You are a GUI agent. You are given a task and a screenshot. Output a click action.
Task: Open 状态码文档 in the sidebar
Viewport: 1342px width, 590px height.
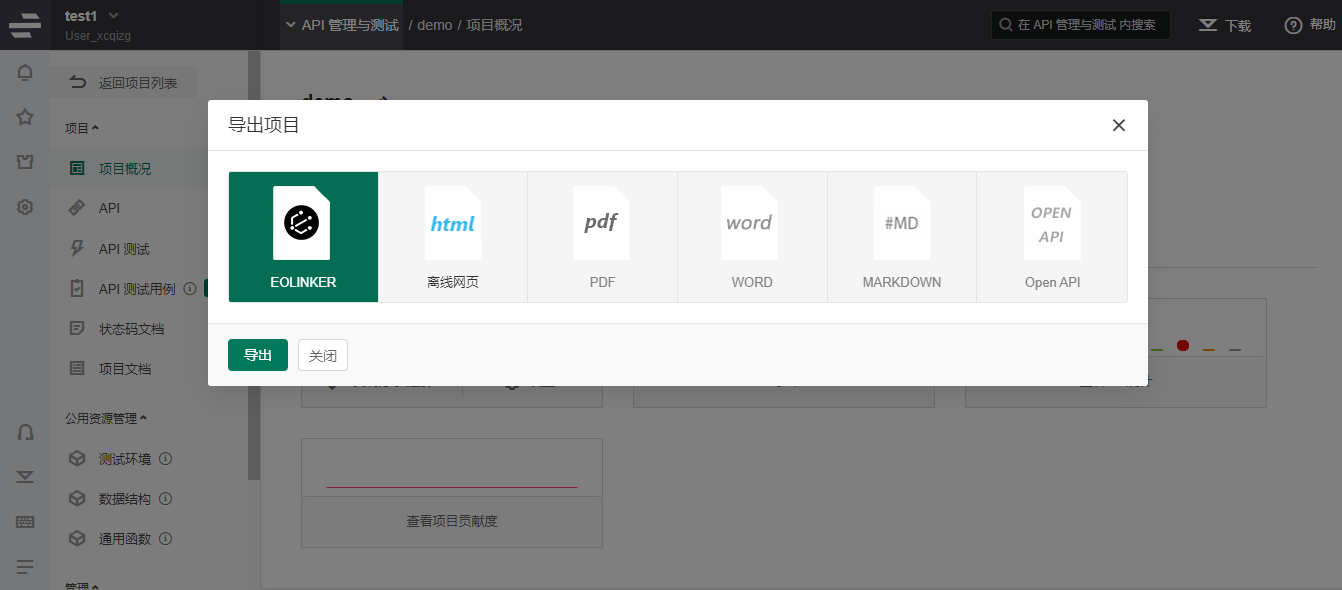[131, 328]
